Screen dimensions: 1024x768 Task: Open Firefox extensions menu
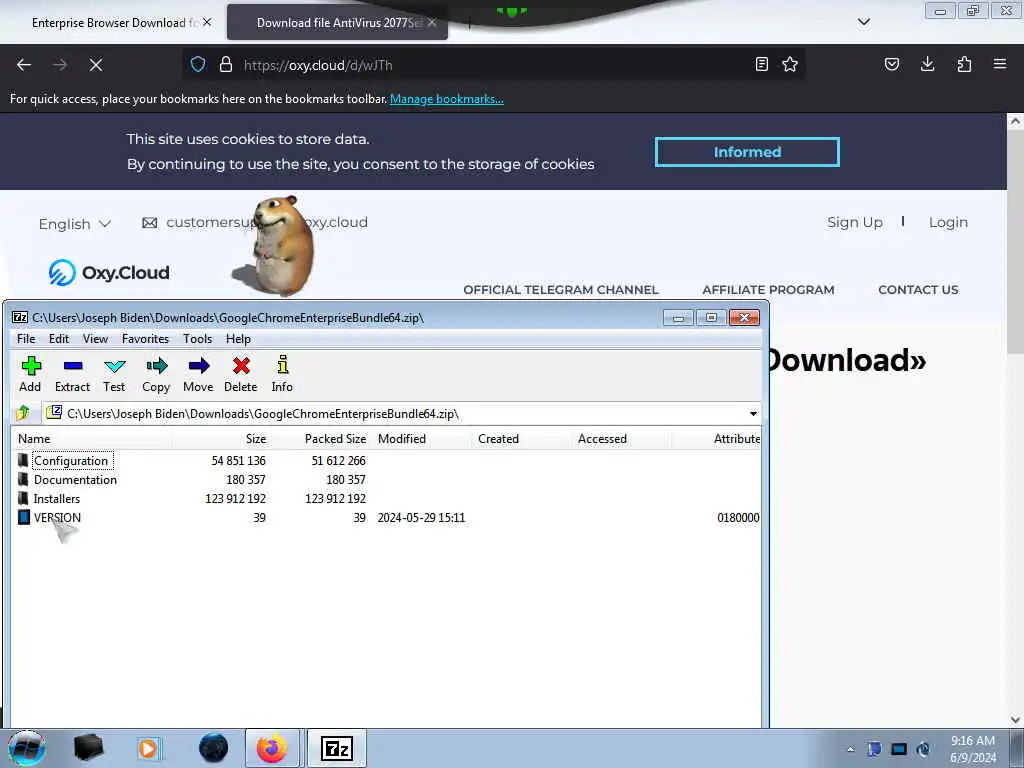click(x=965, y=64)
